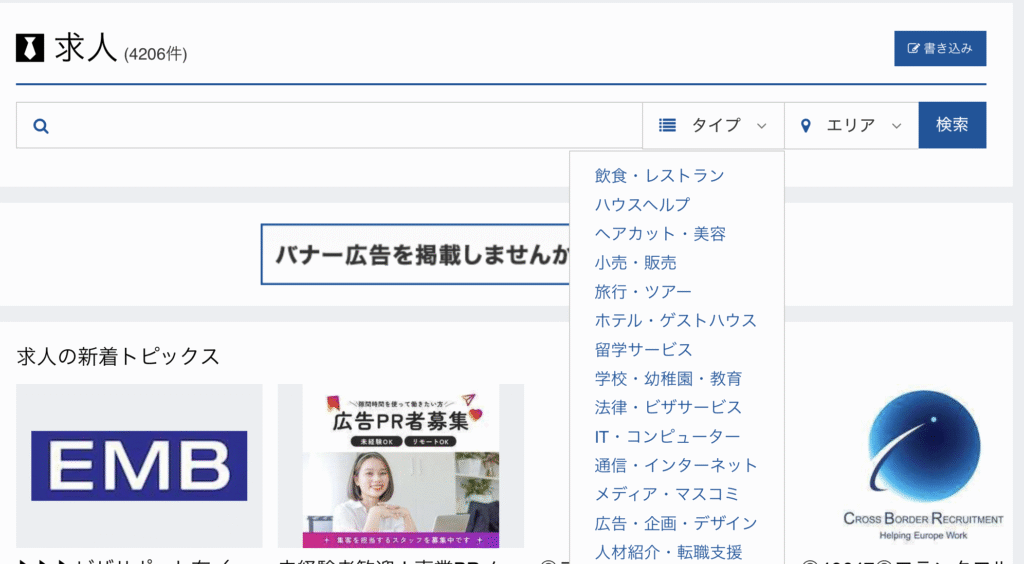Choose the 旅行・ツアー category
Screen dimensions: 1024x564
642,292
